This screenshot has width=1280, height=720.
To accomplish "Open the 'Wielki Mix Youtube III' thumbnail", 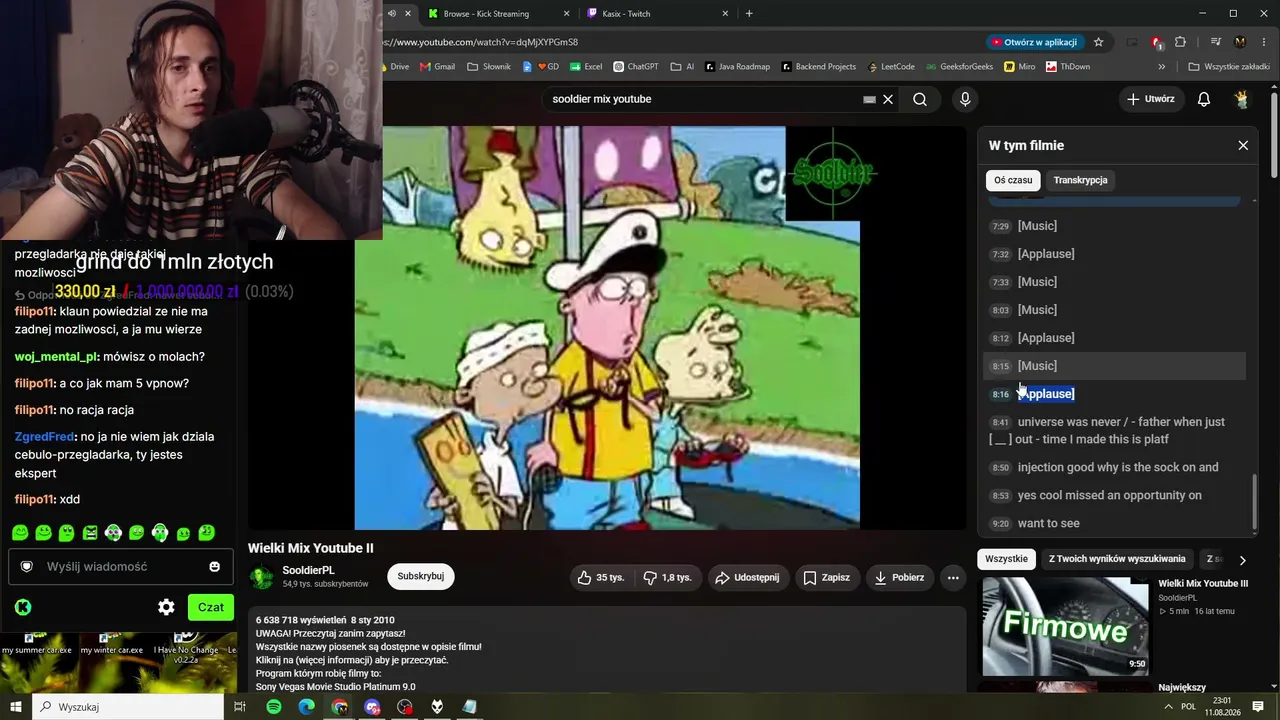I will (x=1065, y=627).
